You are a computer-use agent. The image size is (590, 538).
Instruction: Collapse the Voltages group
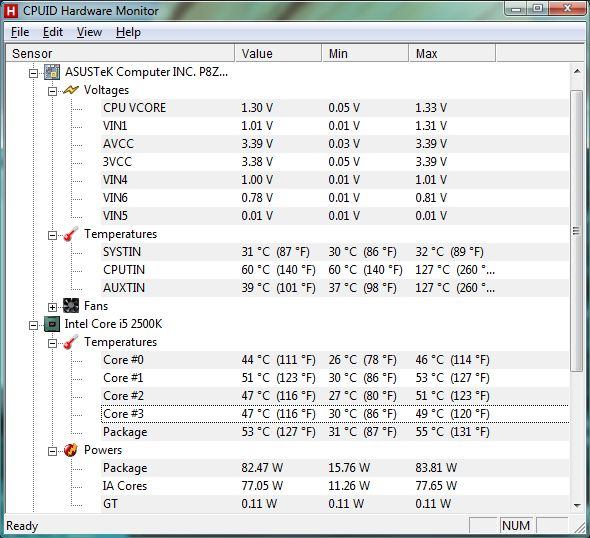coord(52,91)
